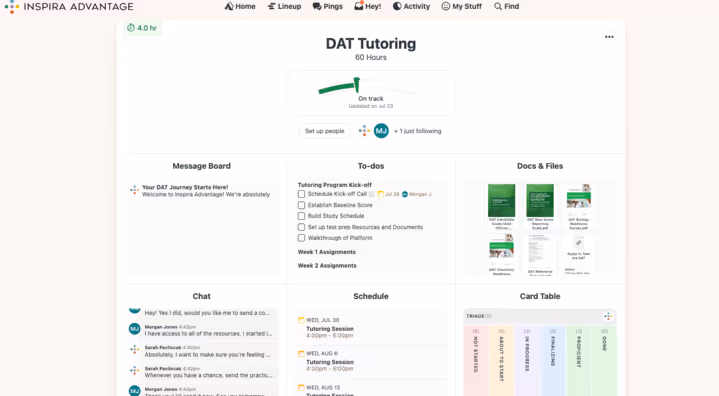Select the orange About To Start column
This screenshot has height=396, width=719.
point(501,360)
